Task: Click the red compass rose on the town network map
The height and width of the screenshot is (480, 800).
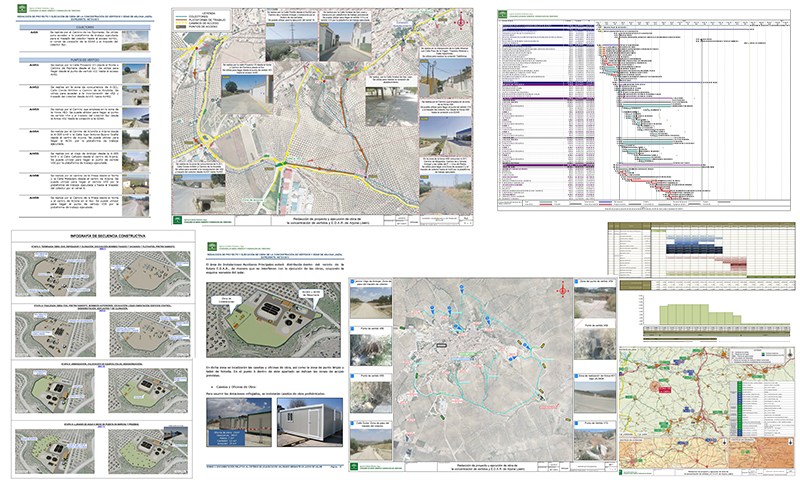Action: (563, 291)
